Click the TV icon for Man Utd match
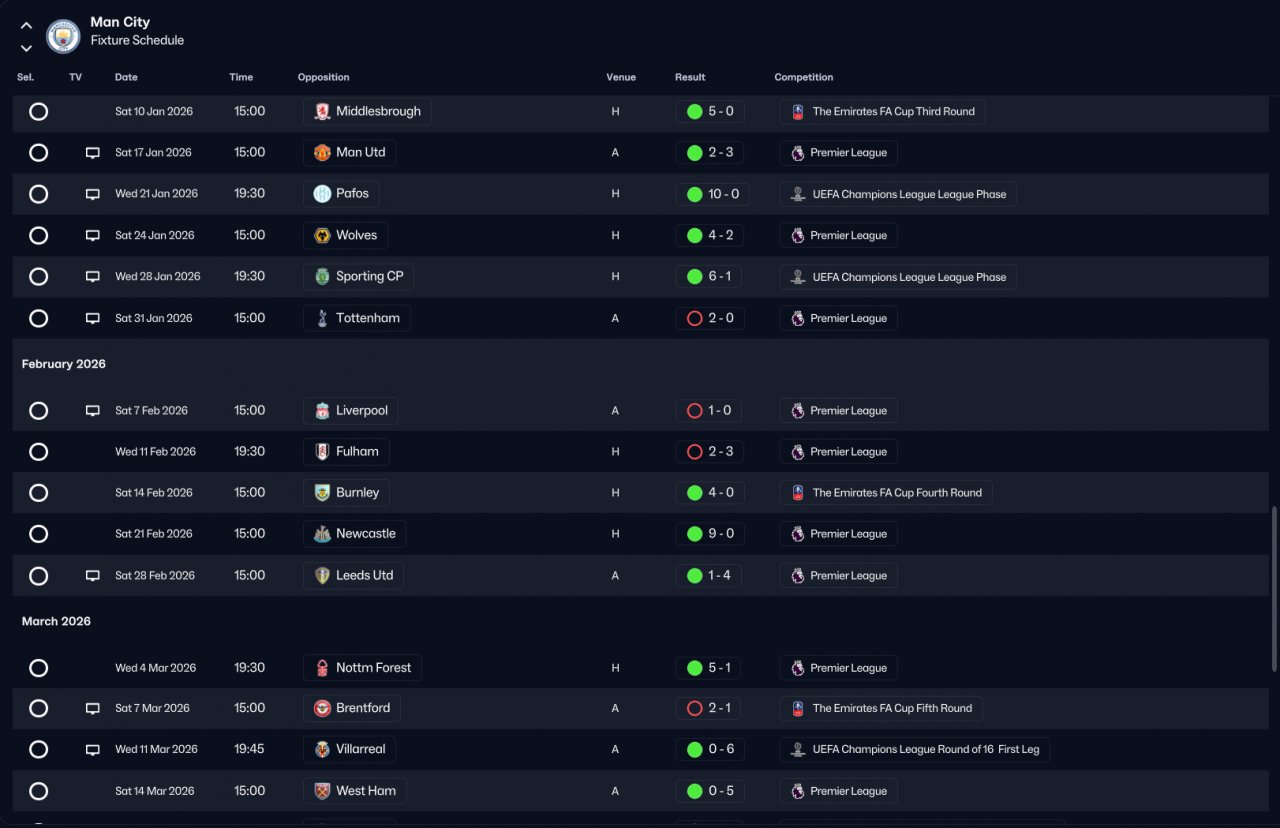The height and width of the screenshot is (828, 1280). (x=92, y=153)
